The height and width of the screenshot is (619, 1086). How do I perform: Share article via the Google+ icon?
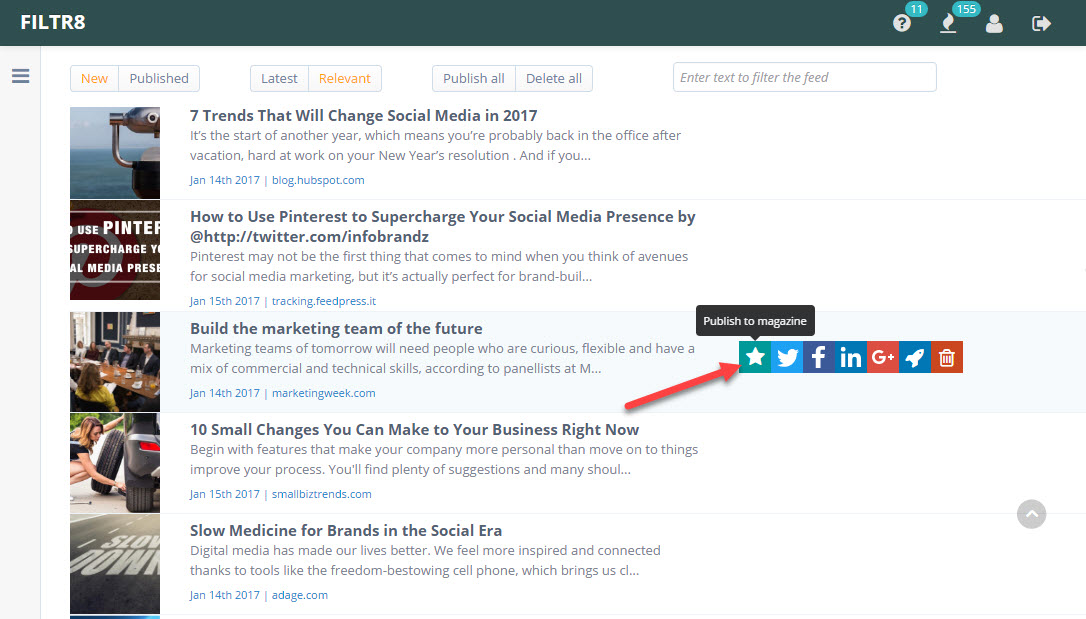pos(883,357)
